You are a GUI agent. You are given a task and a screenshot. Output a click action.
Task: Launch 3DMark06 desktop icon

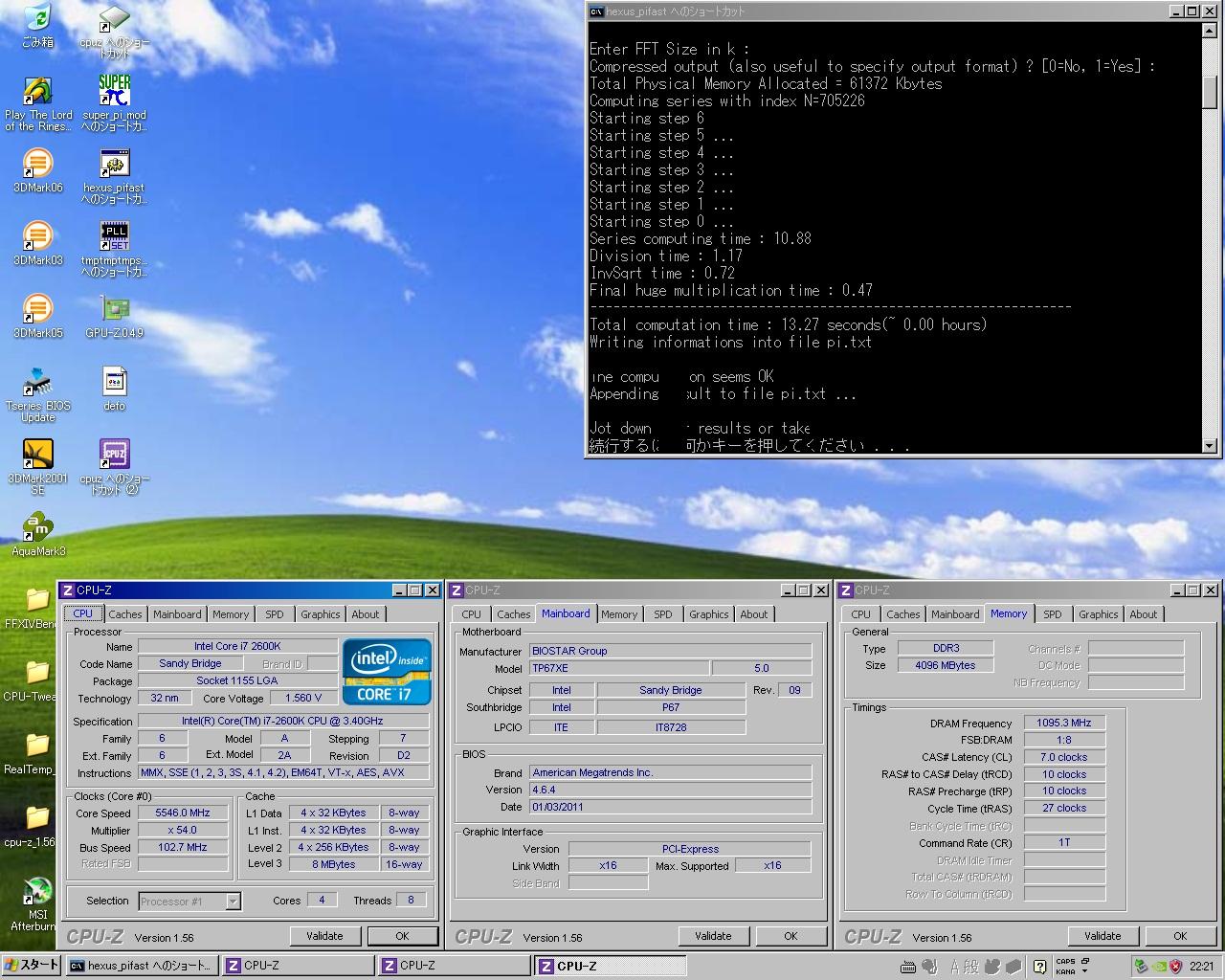tap(37, 170)
